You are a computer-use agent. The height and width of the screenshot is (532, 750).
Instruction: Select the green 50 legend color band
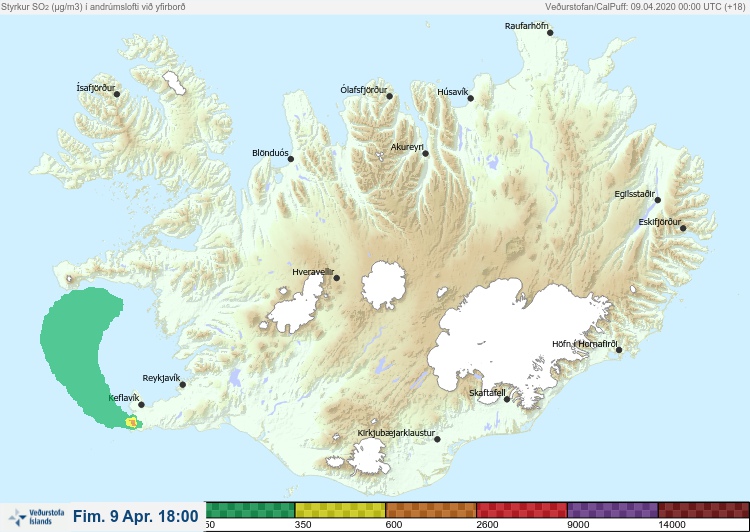point(250,510)
